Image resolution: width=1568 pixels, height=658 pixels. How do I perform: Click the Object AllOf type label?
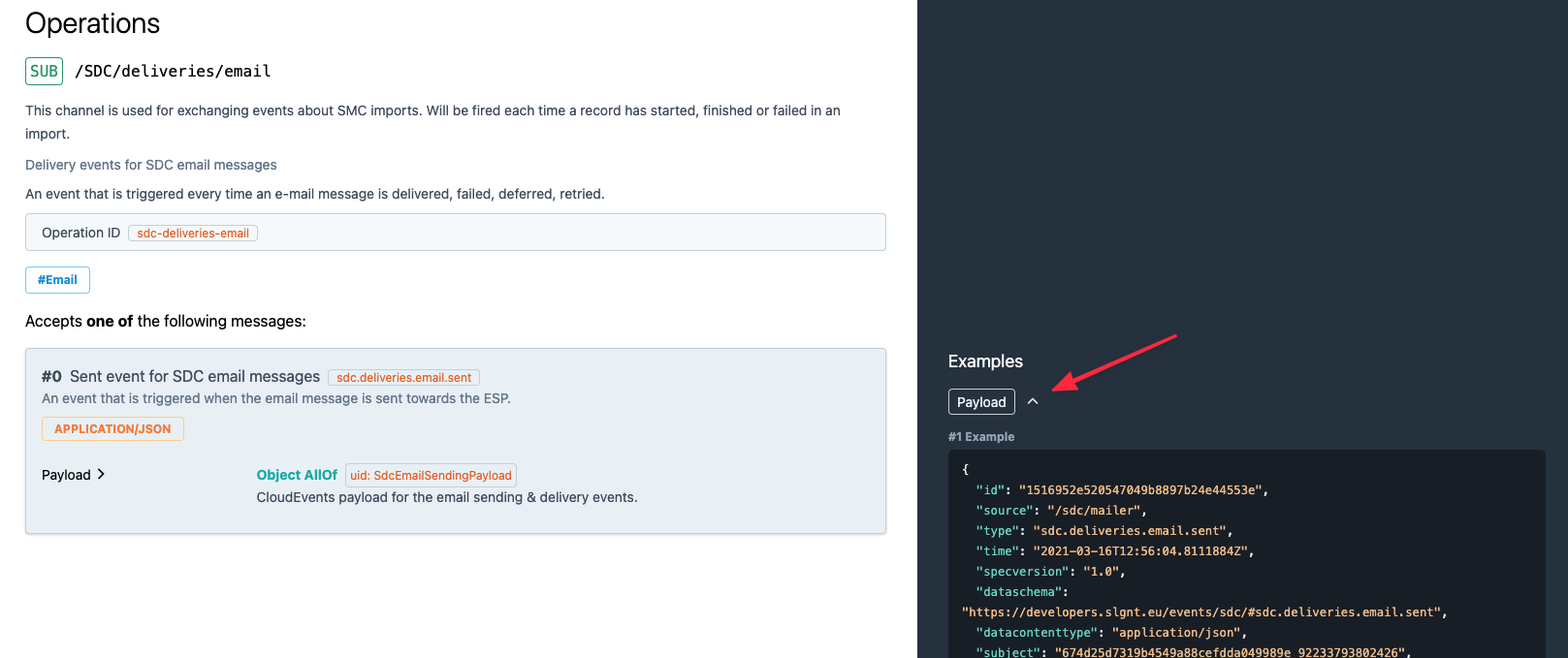(x=297, y=475)
